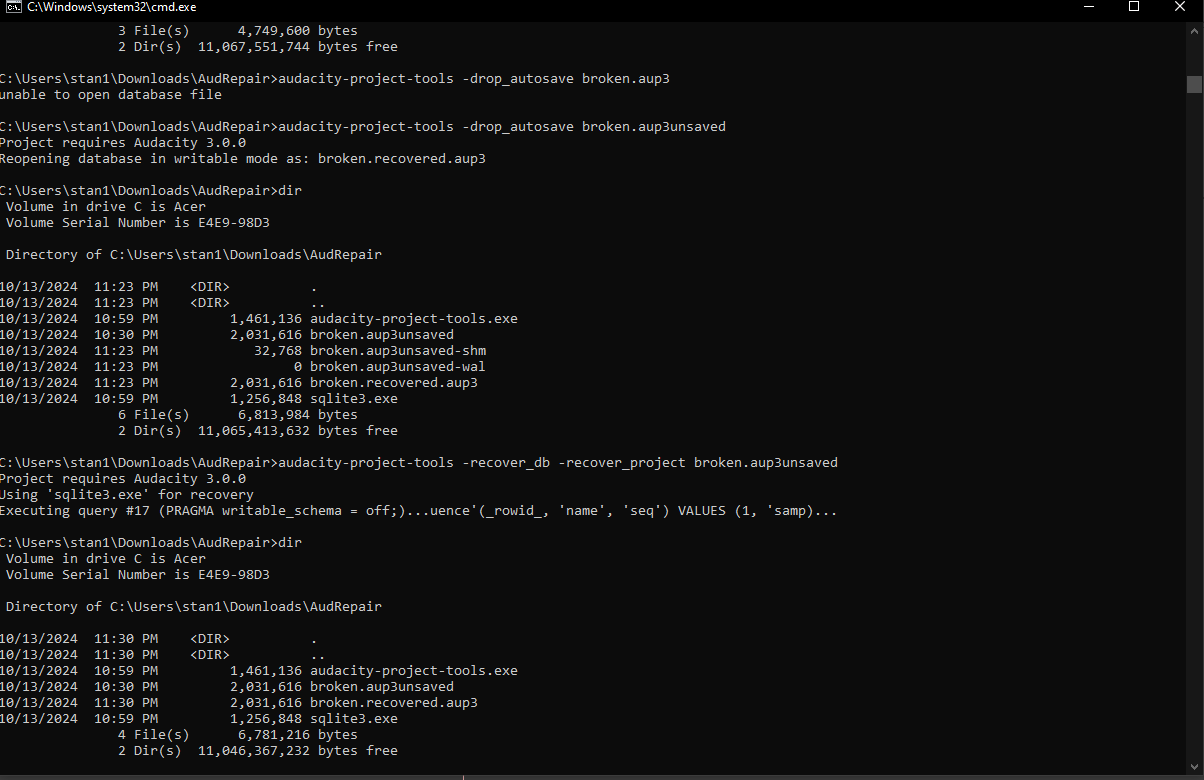Click the "3 File(s) 4,749,600 bytes" line
The height and width of the screenshot is (780, 1204).
coord(237,31)
